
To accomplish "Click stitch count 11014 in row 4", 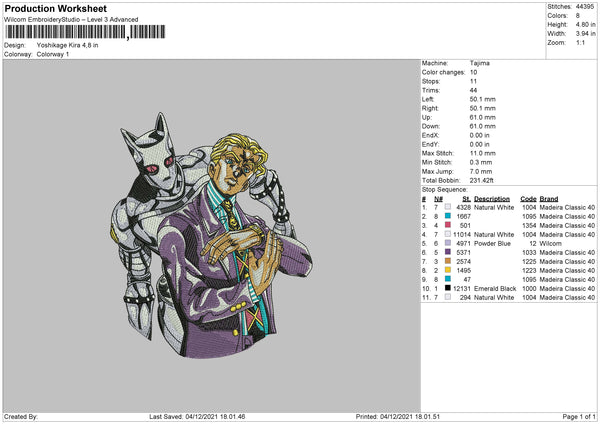I will 462,235.
